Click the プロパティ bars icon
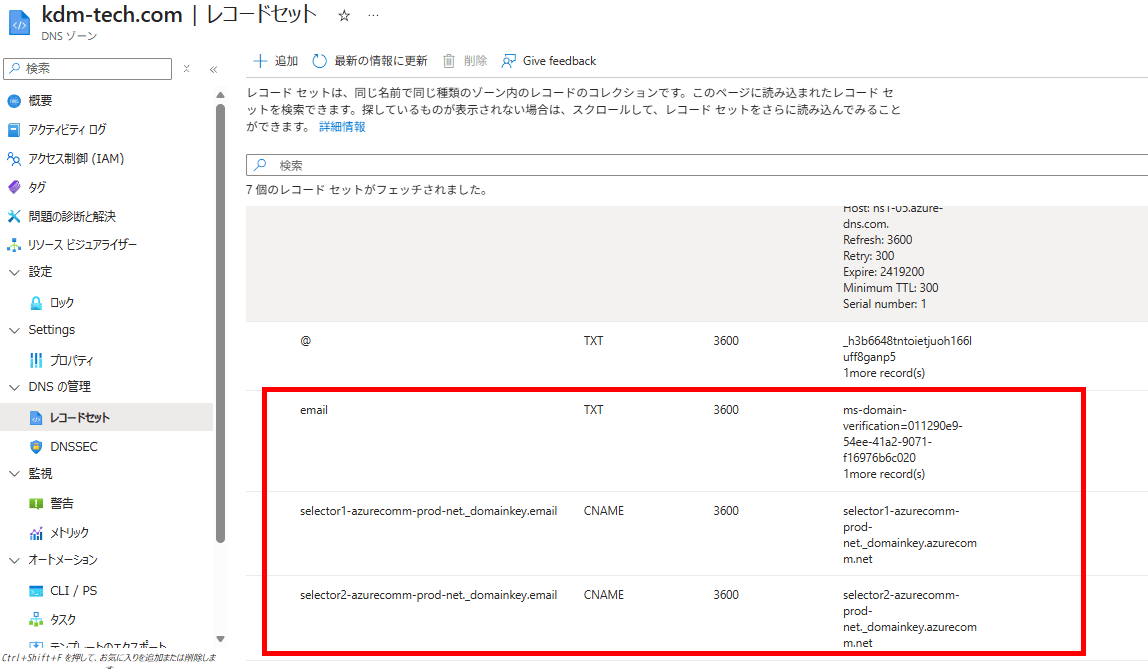Viewport: 1148px width, 669px height. pos(36,360)
